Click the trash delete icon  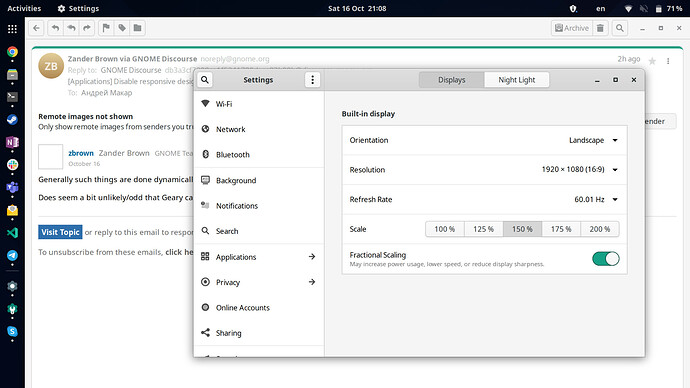pyautogui.click(x=600, y=28)
